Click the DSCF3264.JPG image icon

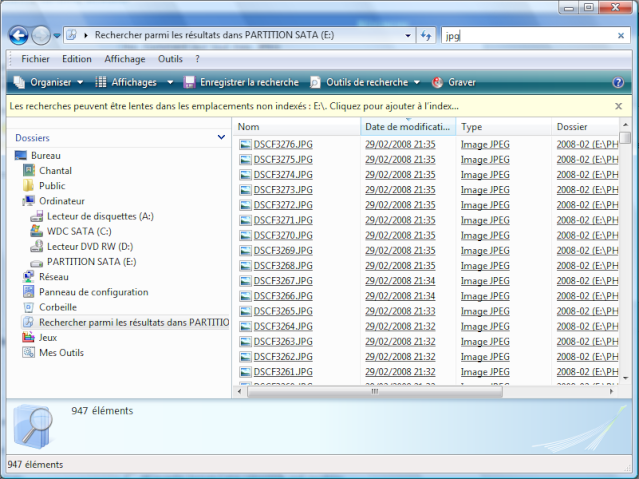[245, 327]
